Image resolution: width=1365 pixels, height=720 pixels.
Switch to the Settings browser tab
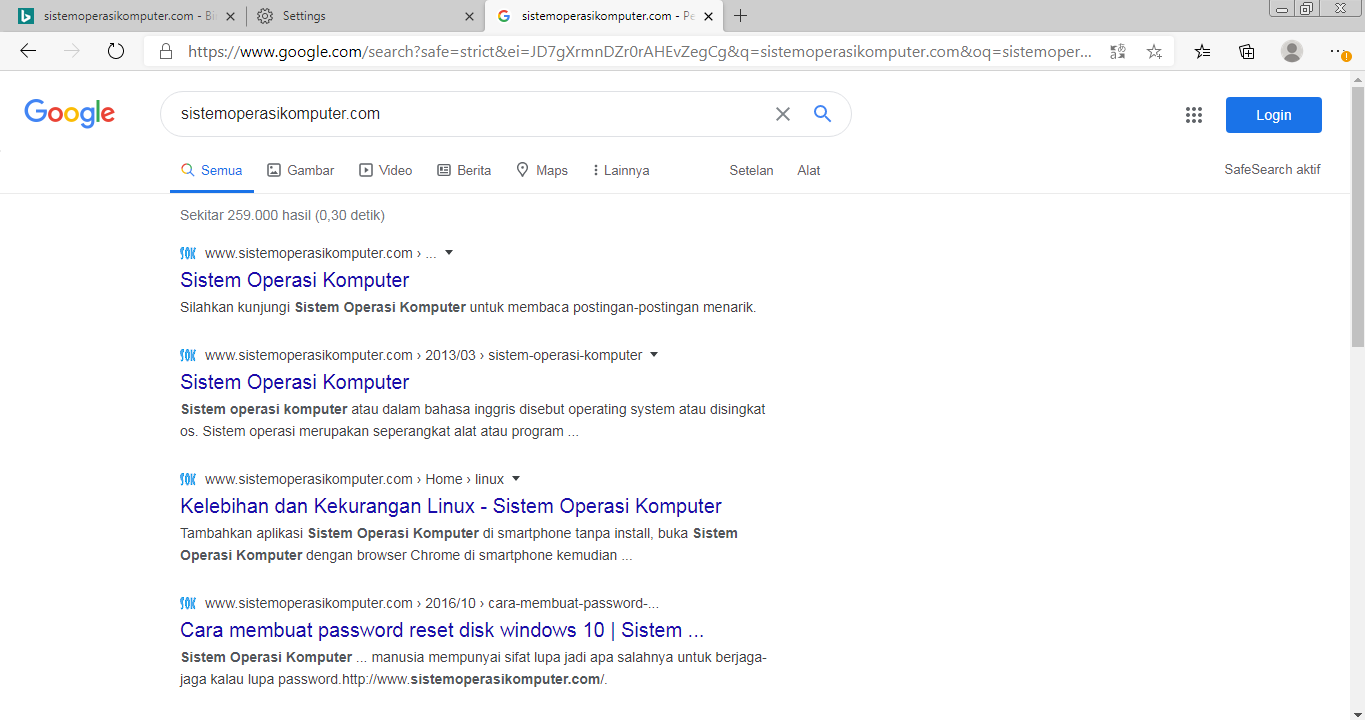coord(365,16)
